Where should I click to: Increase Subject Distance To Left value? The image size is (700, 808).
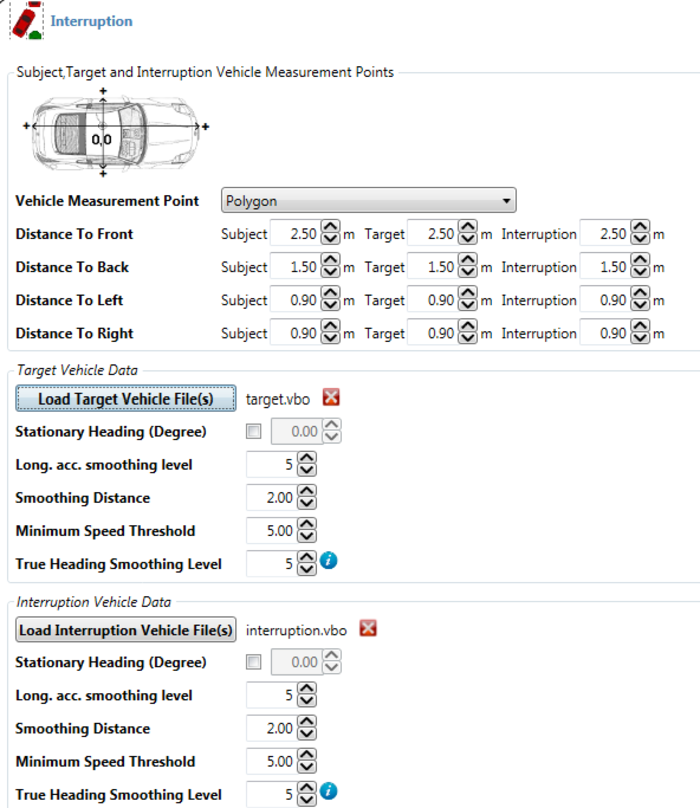(330, 293)
